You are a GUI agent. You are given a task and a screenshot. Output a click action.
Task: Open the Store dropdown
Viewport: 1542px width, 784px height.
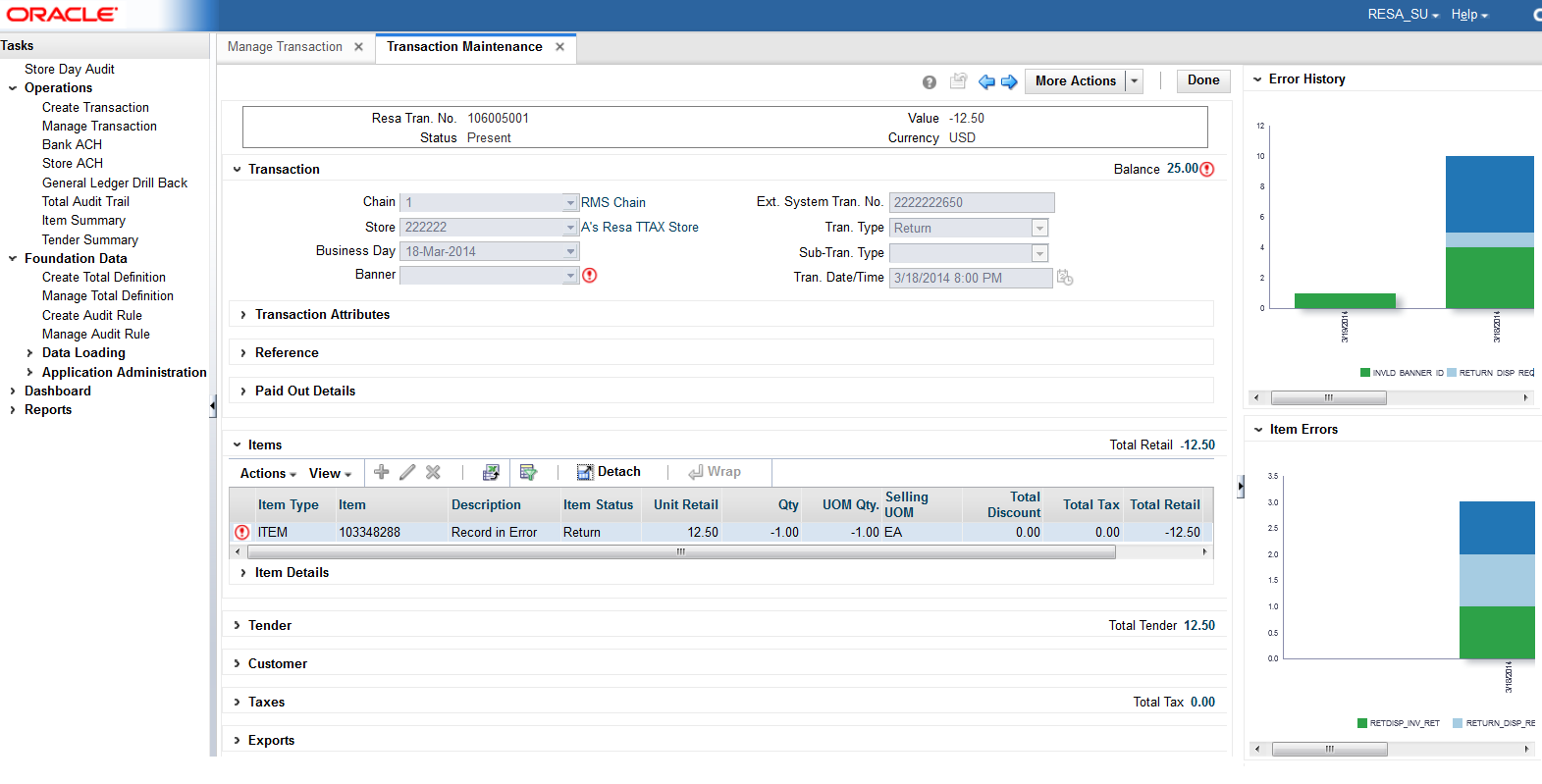coord(570,228)
